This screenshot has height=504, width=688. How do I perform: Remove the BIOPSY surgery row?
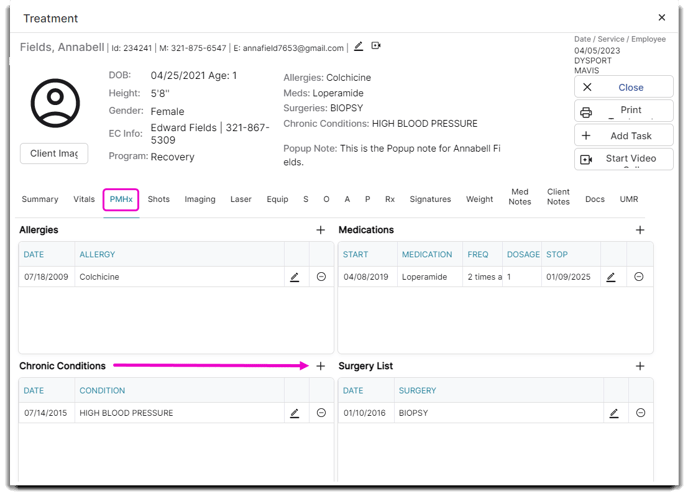tap(640, 413)
